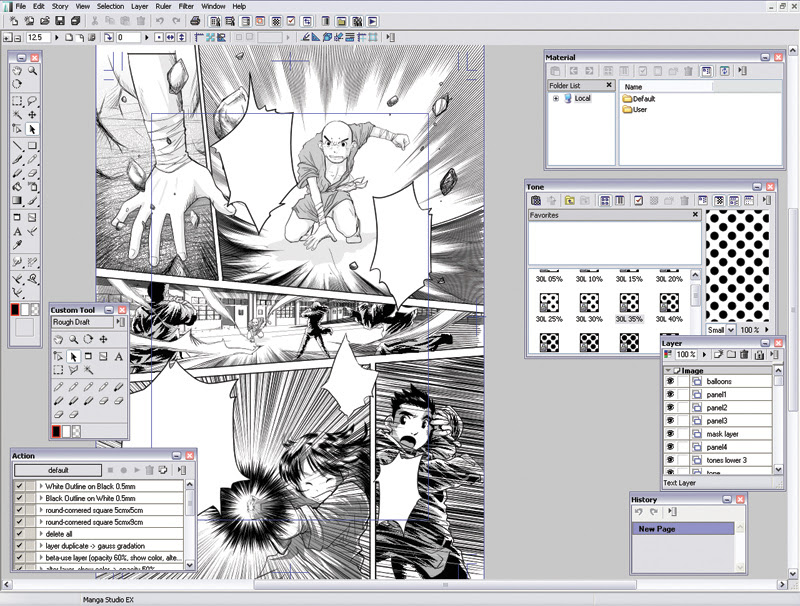
Task: Expand the Local folder tree node
Action: pos(555,99)
